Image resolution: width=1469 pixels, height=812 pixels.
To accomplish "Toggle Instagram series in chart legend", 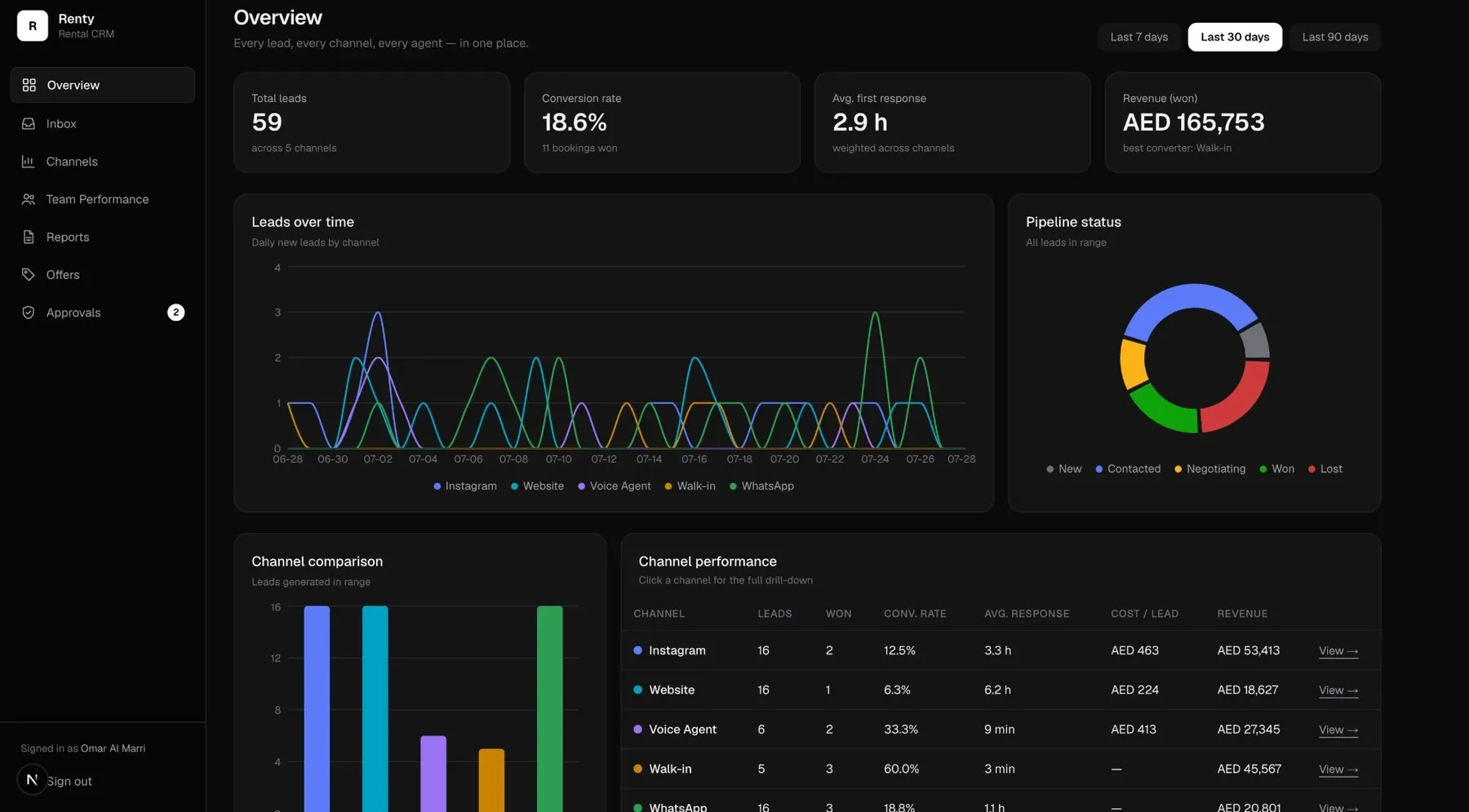I will (x=465, y=486).
